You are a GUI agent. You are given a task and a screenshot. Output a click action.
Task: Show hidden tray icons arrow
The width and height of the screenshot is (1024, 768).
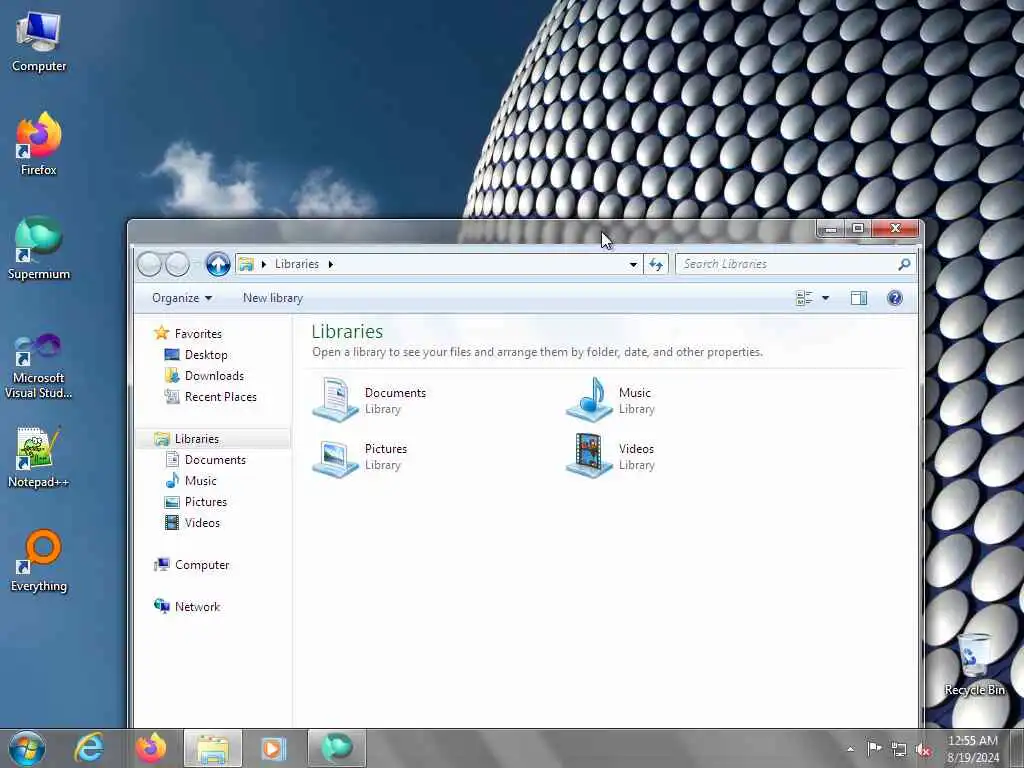pos(850,749)
